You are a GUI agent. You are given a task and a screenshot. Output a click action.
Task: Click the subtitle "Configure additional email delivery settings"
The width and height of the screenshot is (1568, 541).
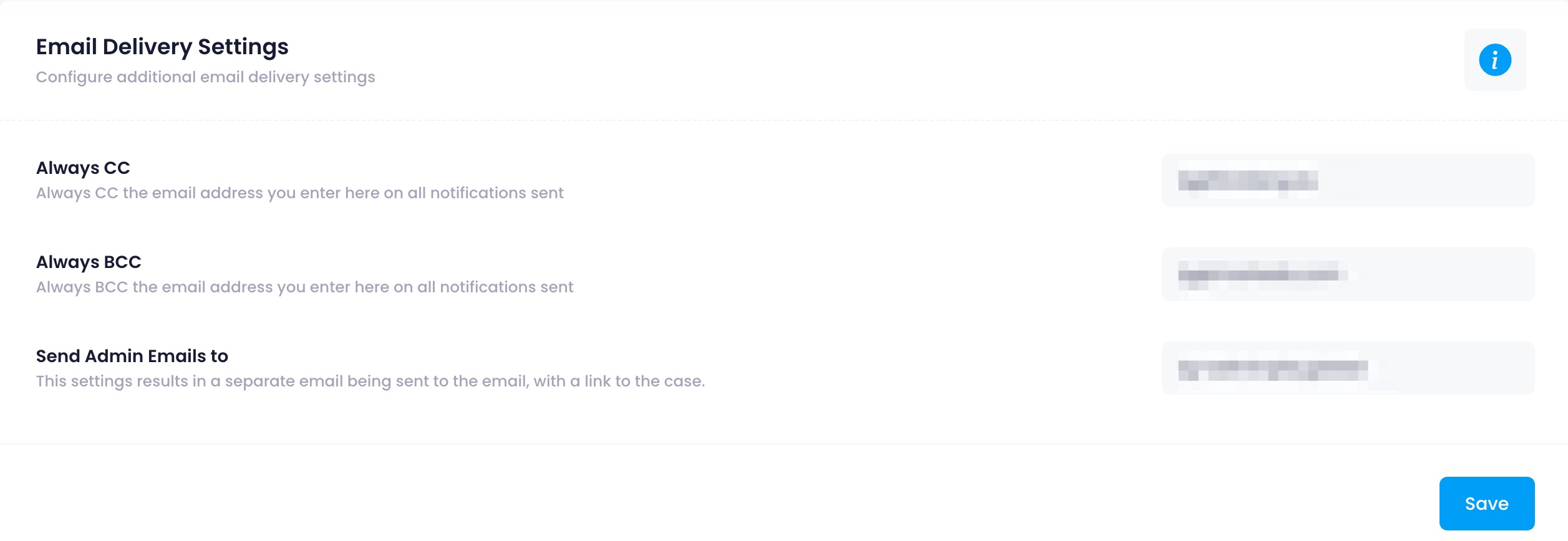(206, 77)
